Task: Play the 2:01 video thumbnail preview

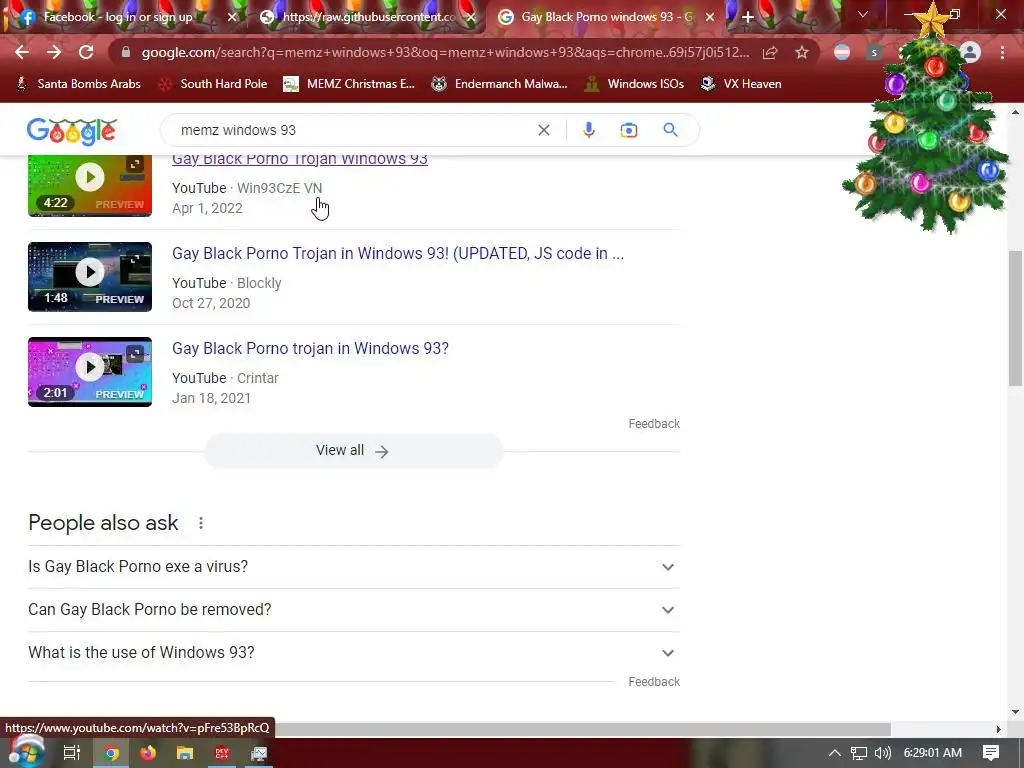Action: click(90, 372)
